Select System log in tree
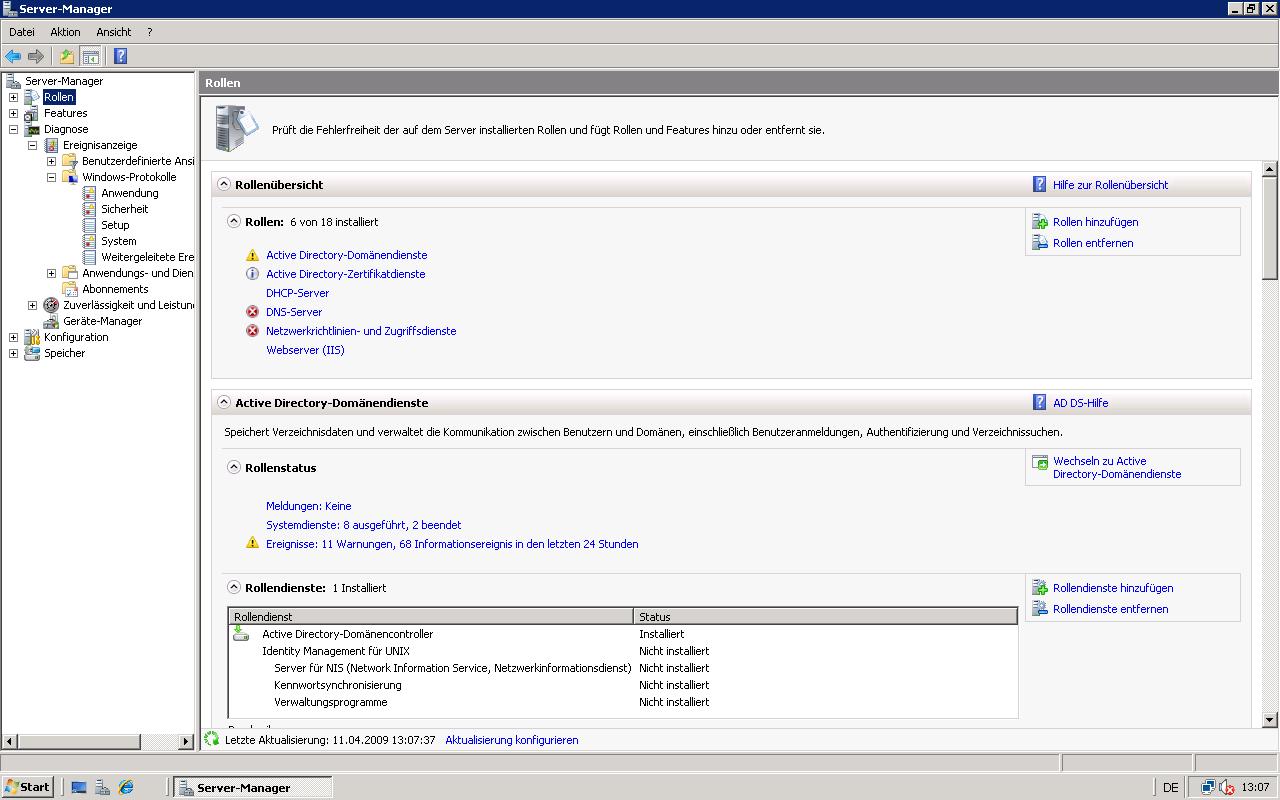The width and height of the screenshot is (1280, 800). 118,241
